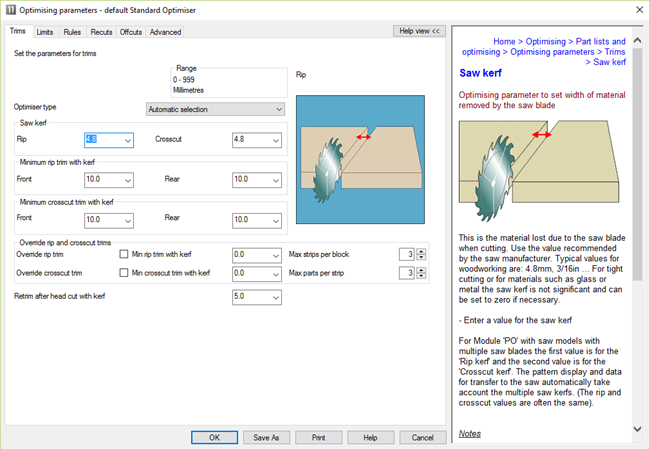This screenshot has width=650, height=450.
Task: Switch to the Limits tab
Action: (x=45, y=32)
